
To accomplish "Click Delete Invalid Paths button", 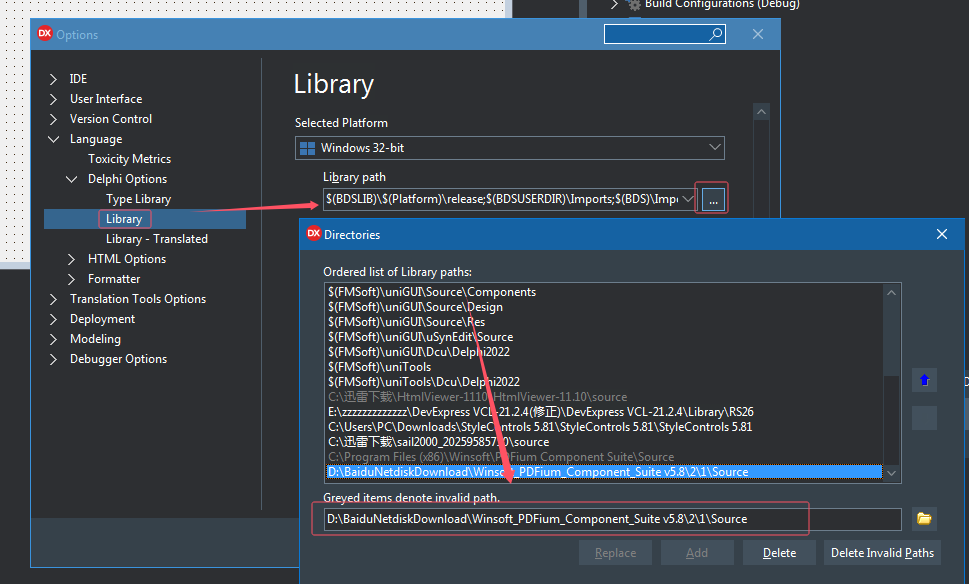I will 882,552.
